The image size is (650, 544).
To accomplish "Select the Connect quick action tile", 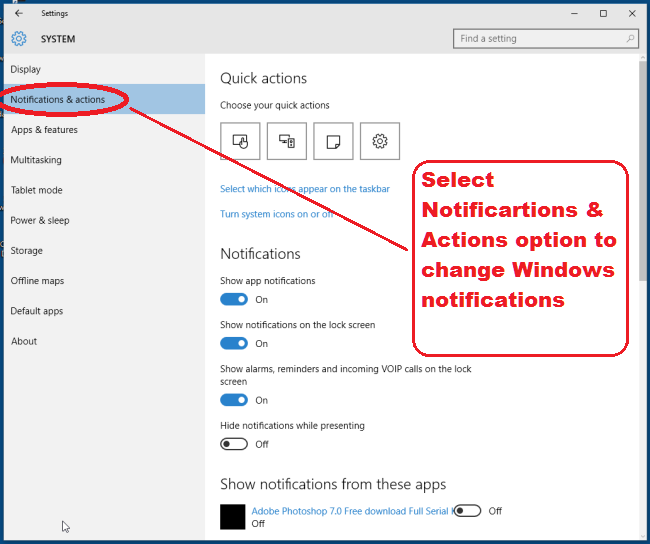I will (x=287, y=141).
